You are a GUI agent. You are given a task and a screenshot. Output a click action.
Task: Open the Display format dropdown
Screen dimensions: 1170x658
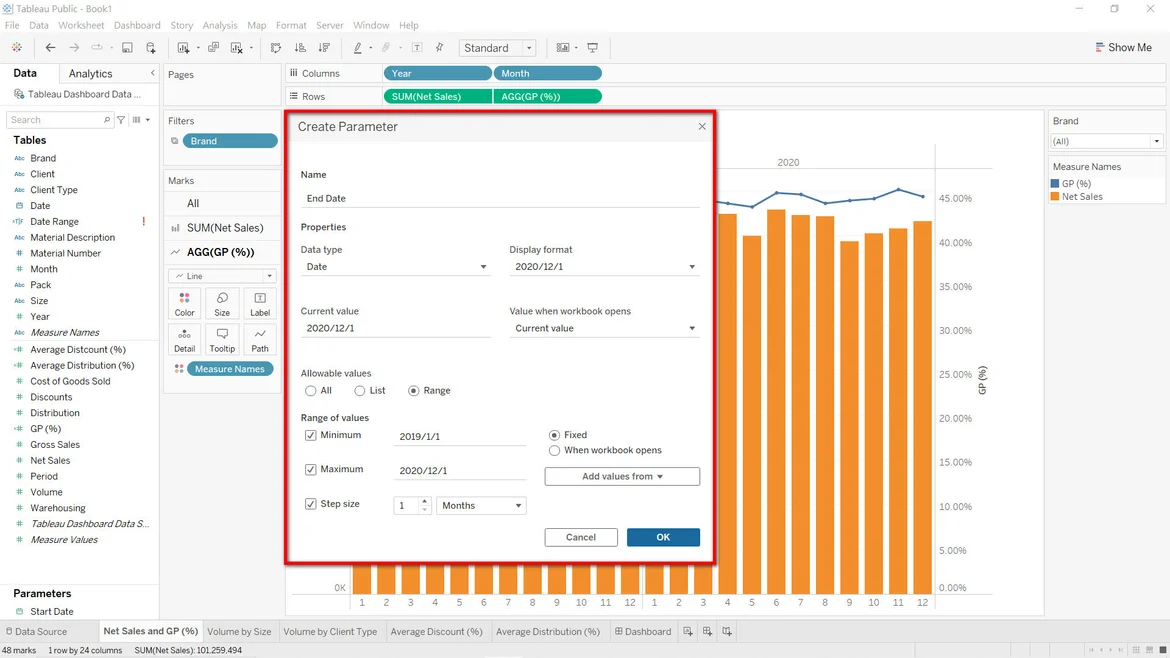(604, 267)
